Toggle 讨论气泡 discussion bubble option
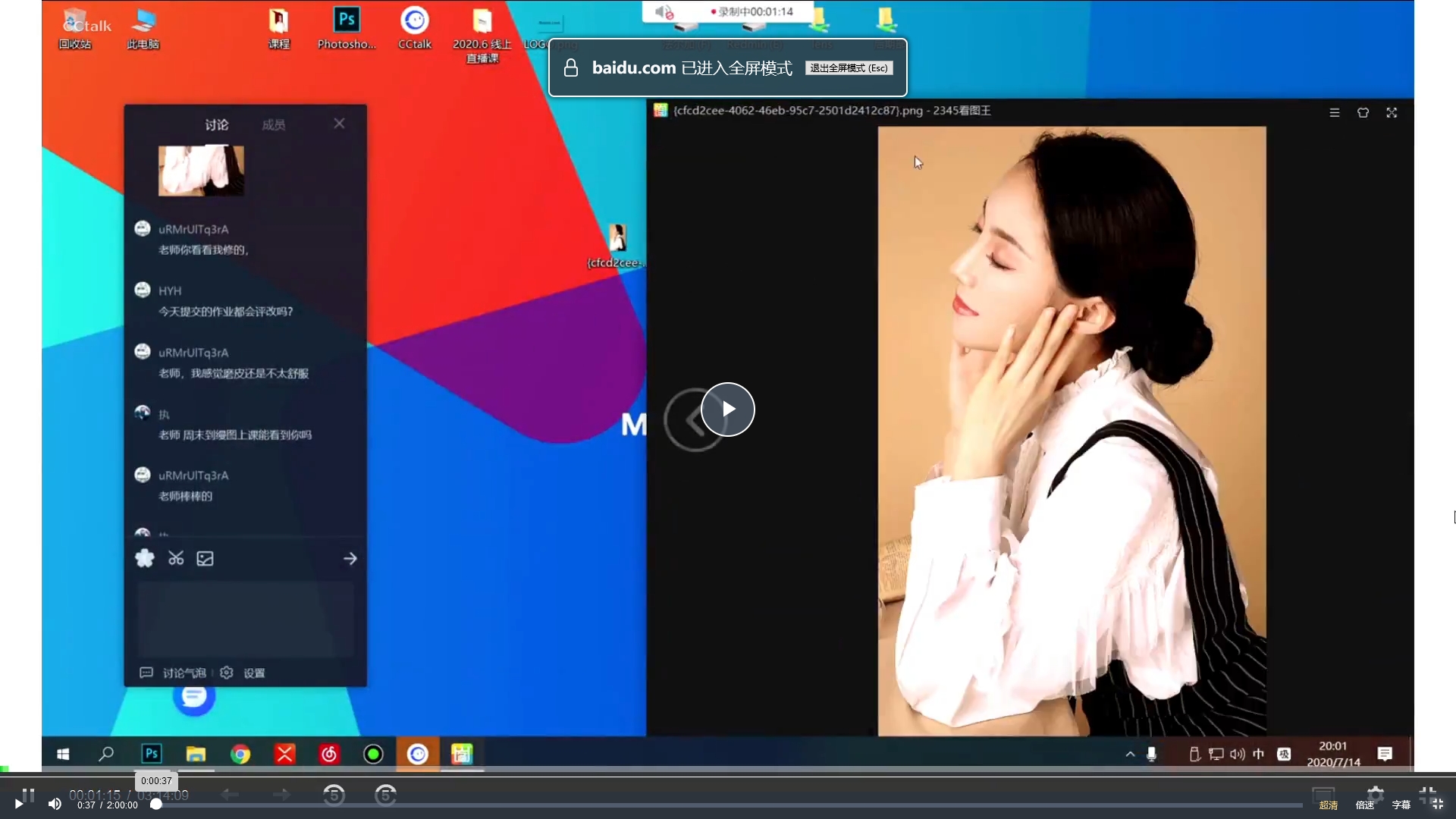1456x819 pixels. [x=174, y=673]
